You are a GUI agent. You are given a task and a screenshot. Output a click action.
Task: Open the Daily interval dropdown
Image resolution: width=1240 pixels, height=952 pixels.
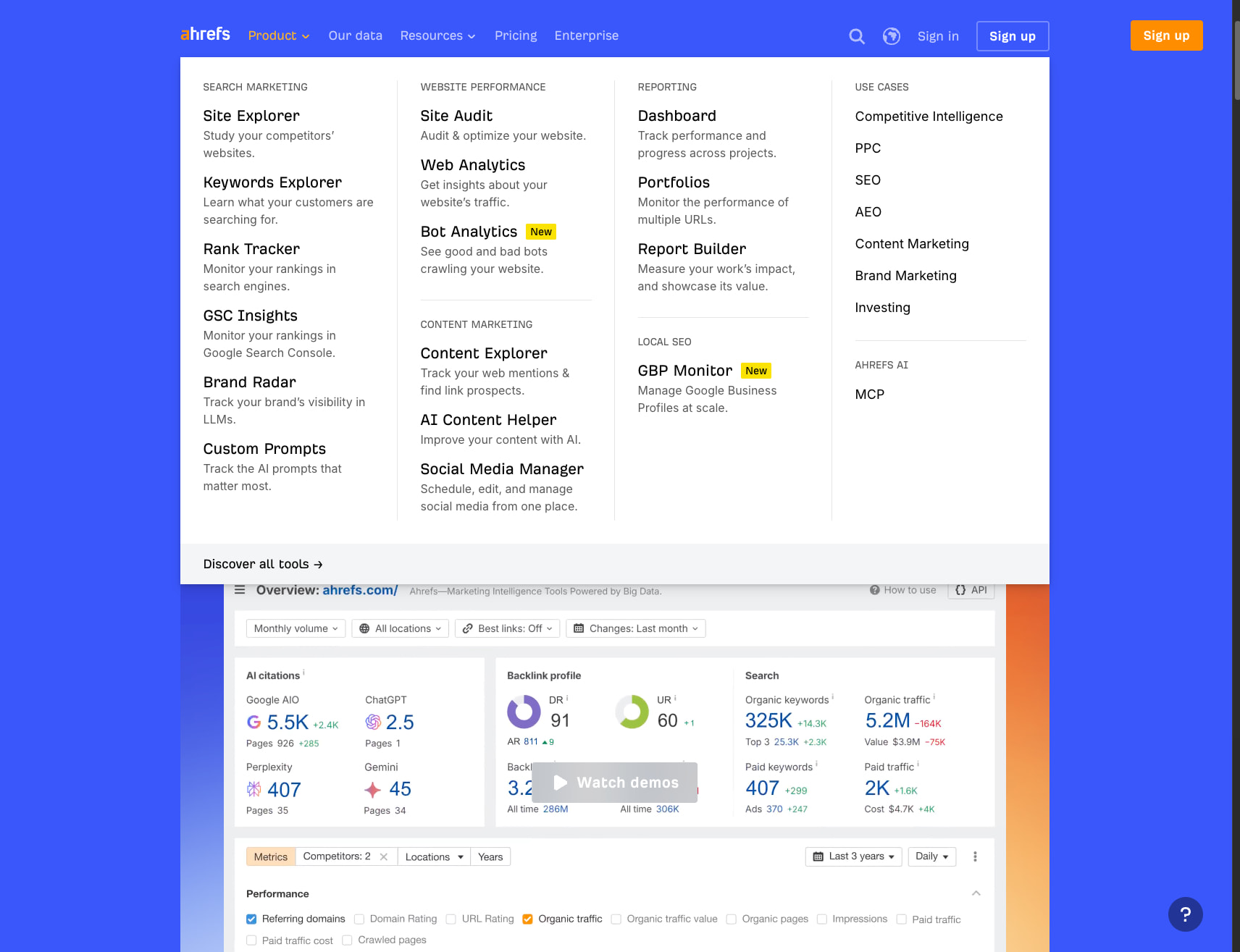pyautogui.click(x=931, y=856)
